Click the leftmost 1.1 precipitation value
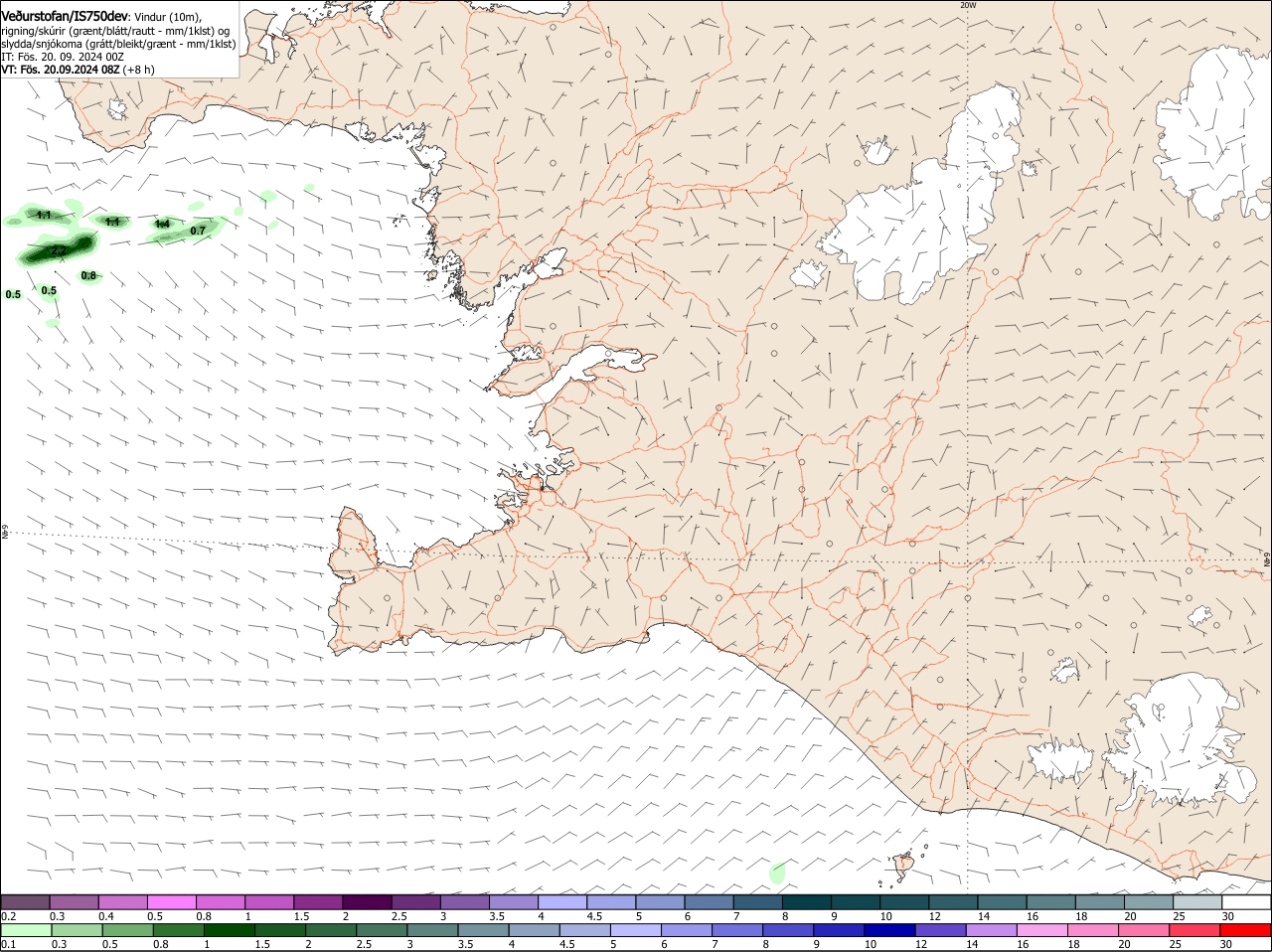The width and height of the screenshot is (1272, 952). (x=44, y=215)
